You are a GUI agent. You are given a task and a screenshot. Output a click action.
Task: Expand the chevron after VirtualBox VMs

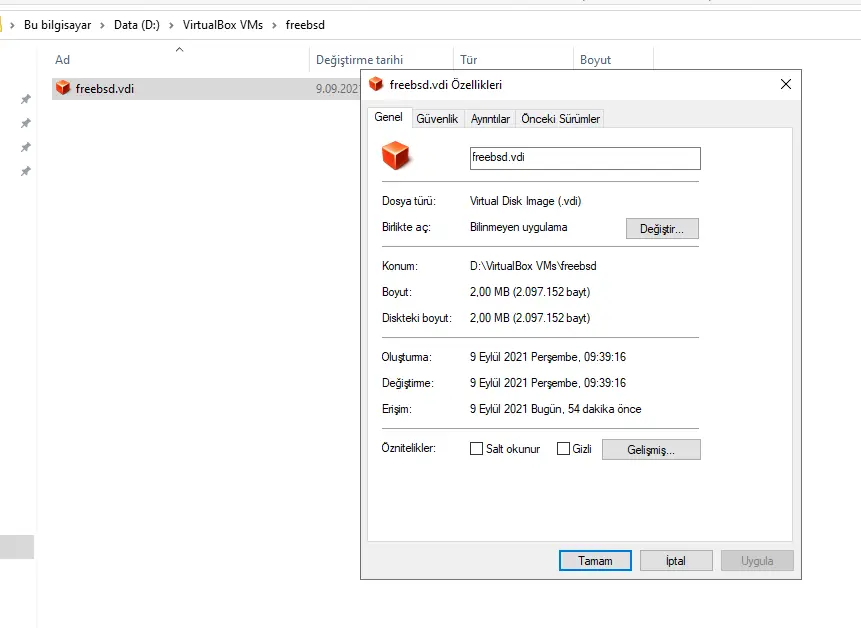(x=274, y=25)
